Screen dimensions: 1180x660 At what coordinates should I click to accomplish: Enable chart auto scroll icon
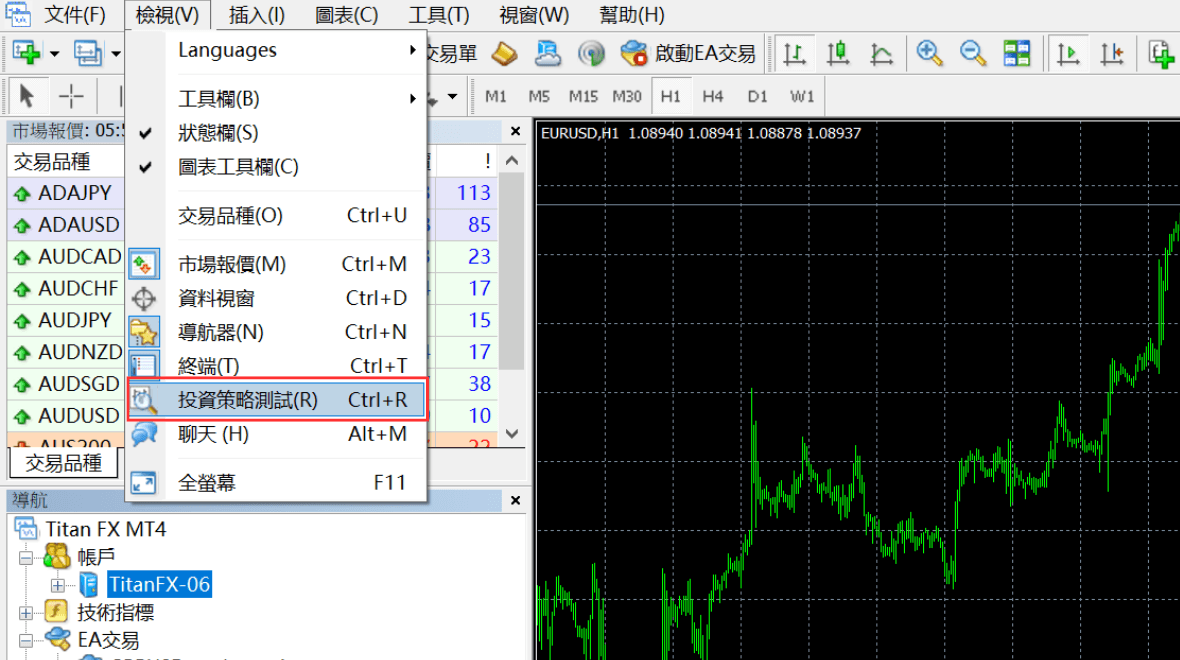coord(1068,53)
